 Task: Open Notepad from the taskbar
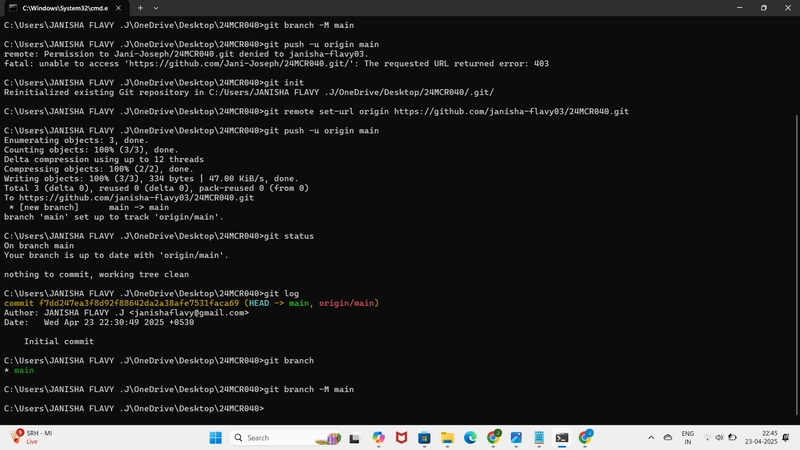[539, 438]
